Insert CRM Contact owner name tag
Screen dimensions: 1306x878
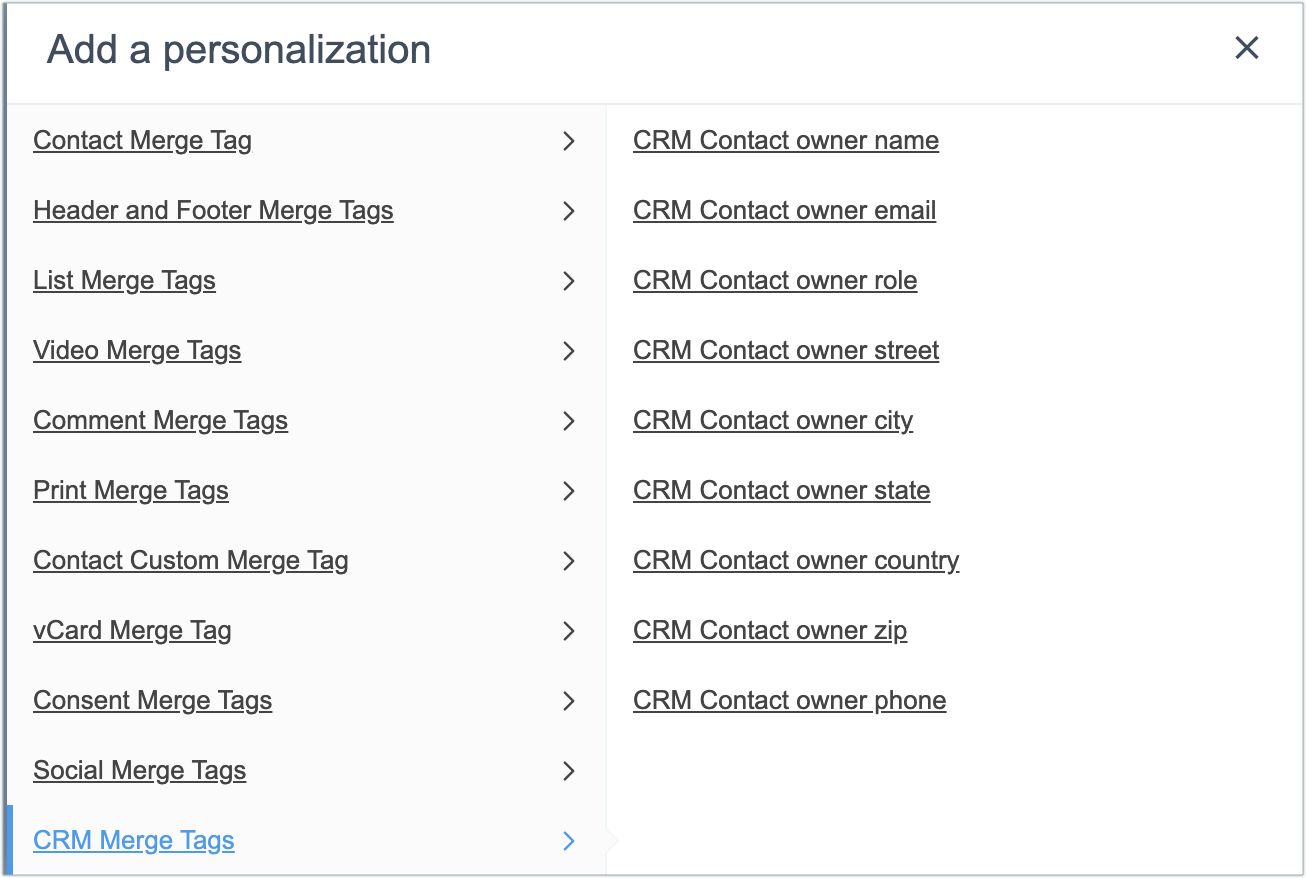(x=786, y=141)
